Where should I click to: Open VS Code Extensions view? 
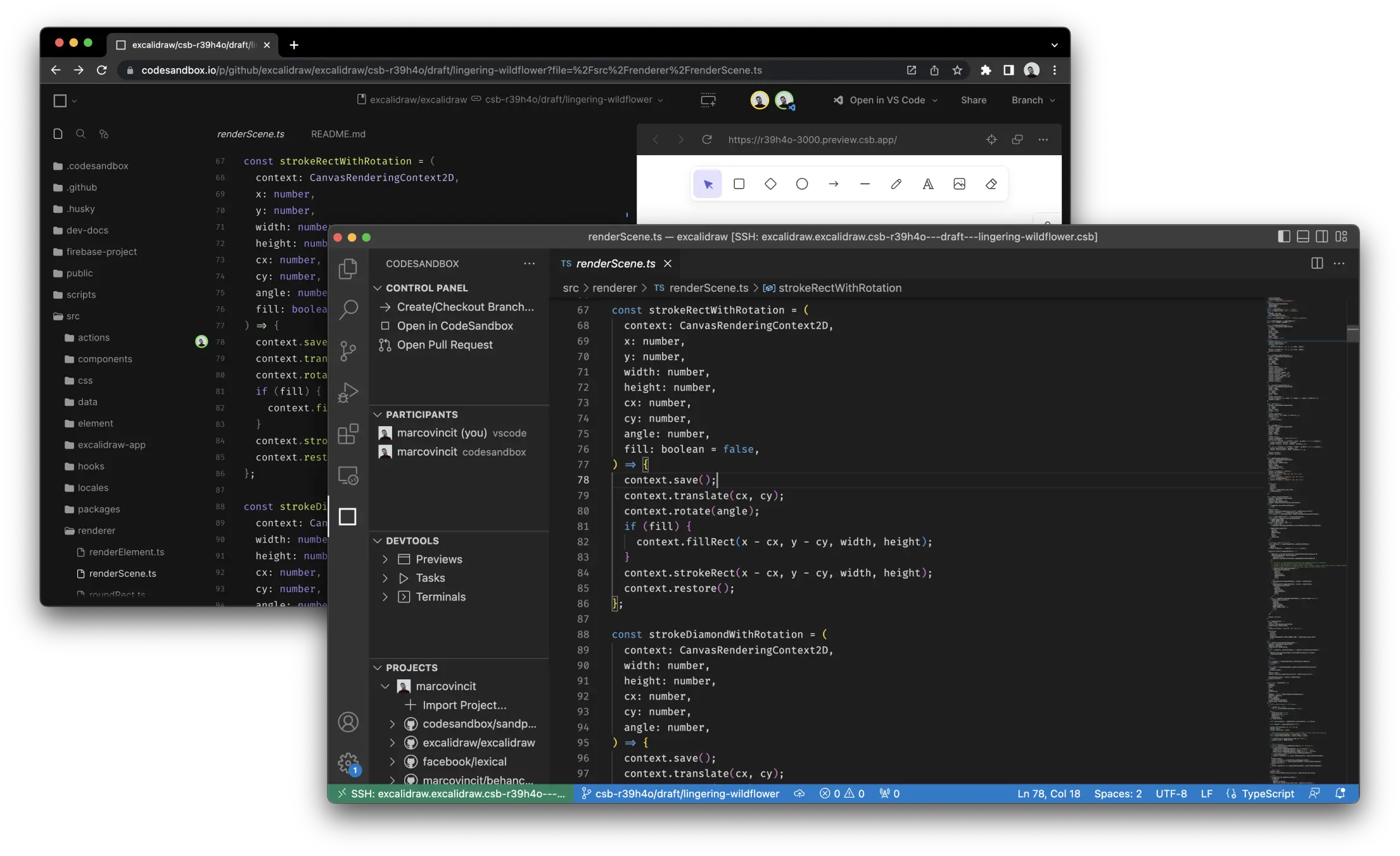348,434
